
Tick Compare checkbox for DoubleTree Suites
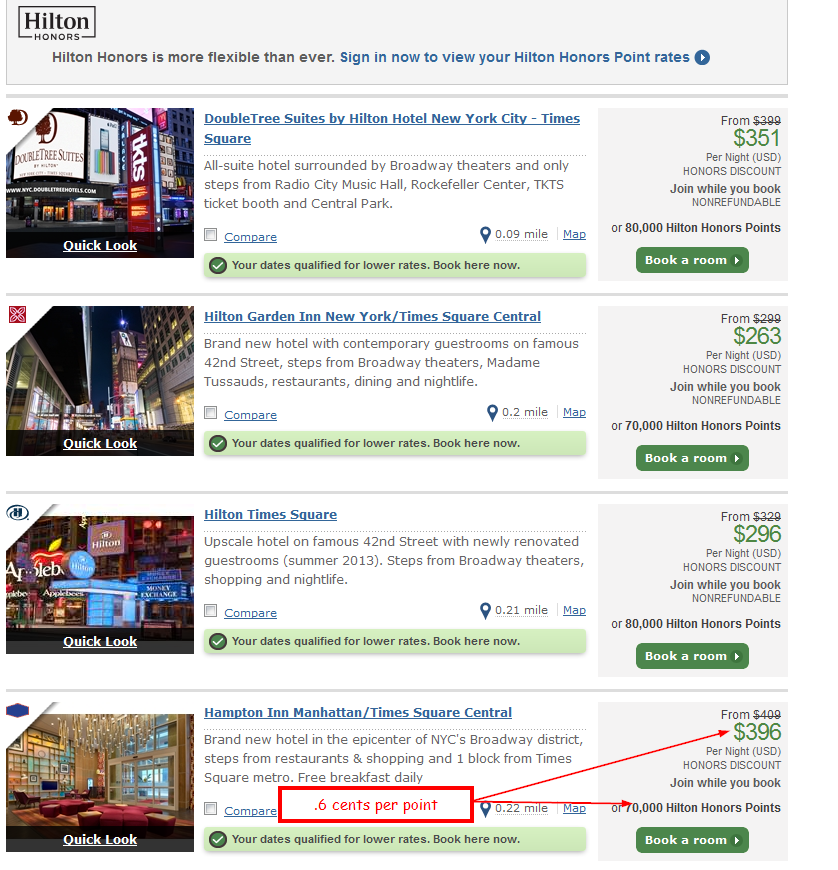[210, 235]
